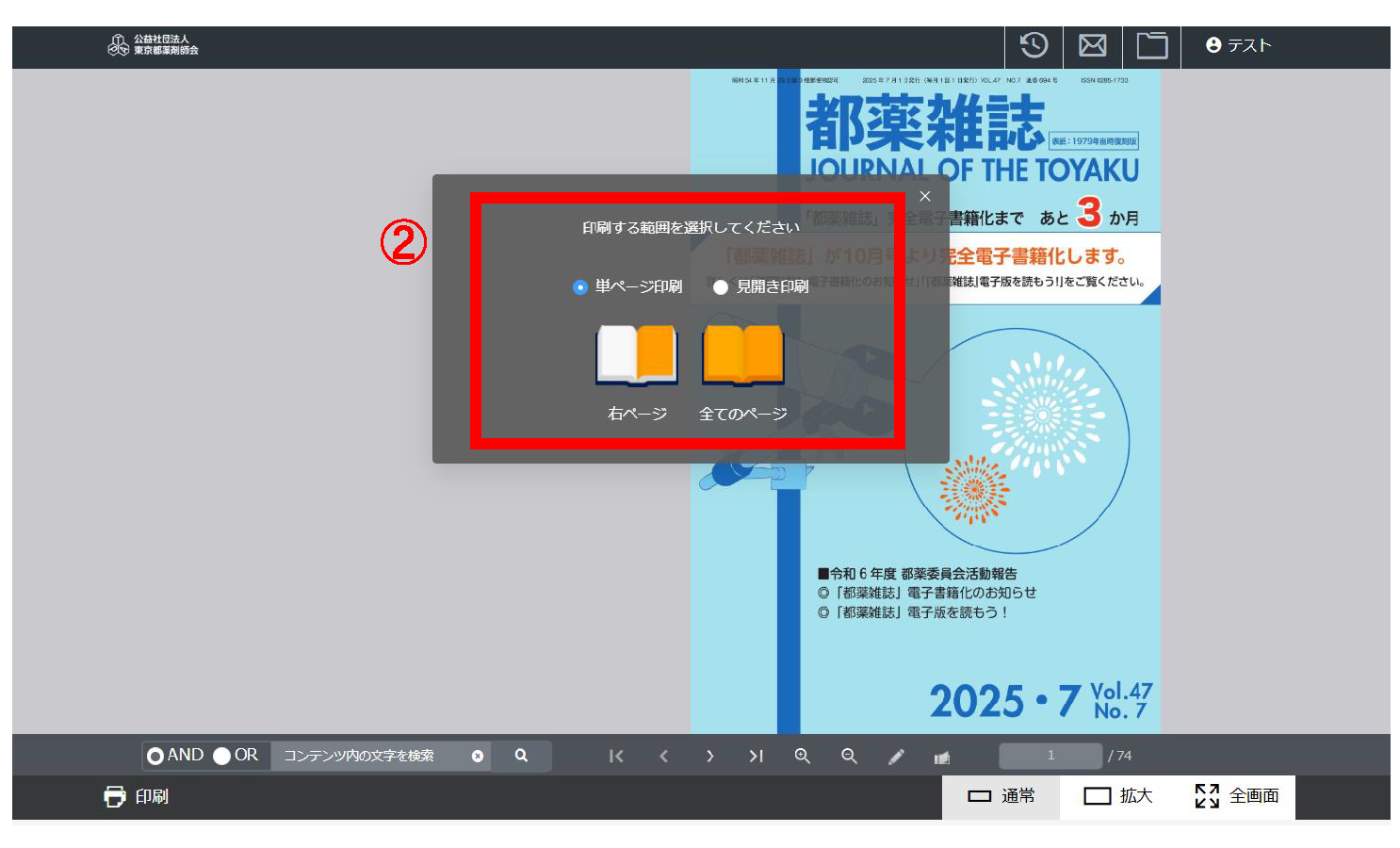
Task: Choose 右ページ book icon
Action: [637, 356]
